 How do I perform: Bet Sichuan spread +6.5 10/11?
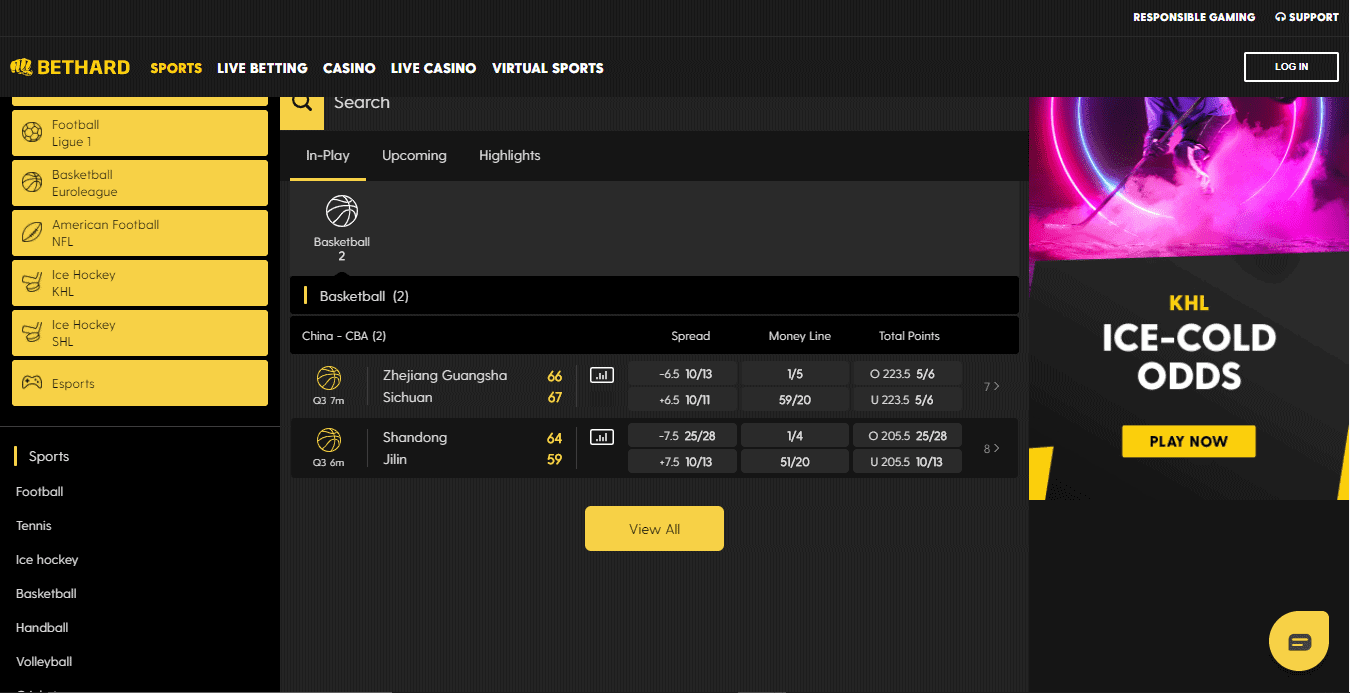click(x=683, y=399)
